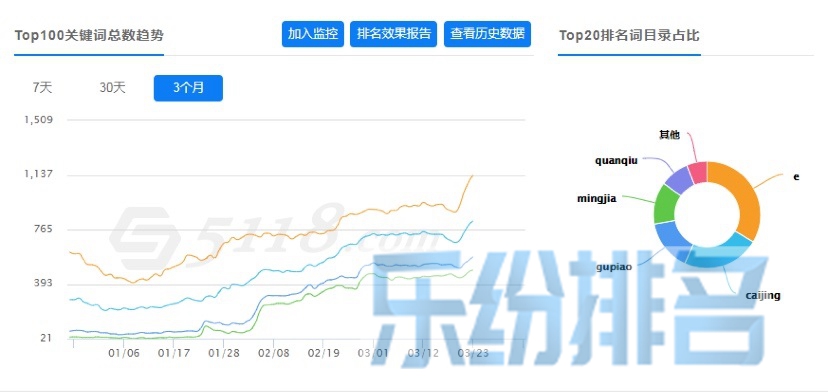Click the pink 其他 donut segment

[x=698, y=173]
